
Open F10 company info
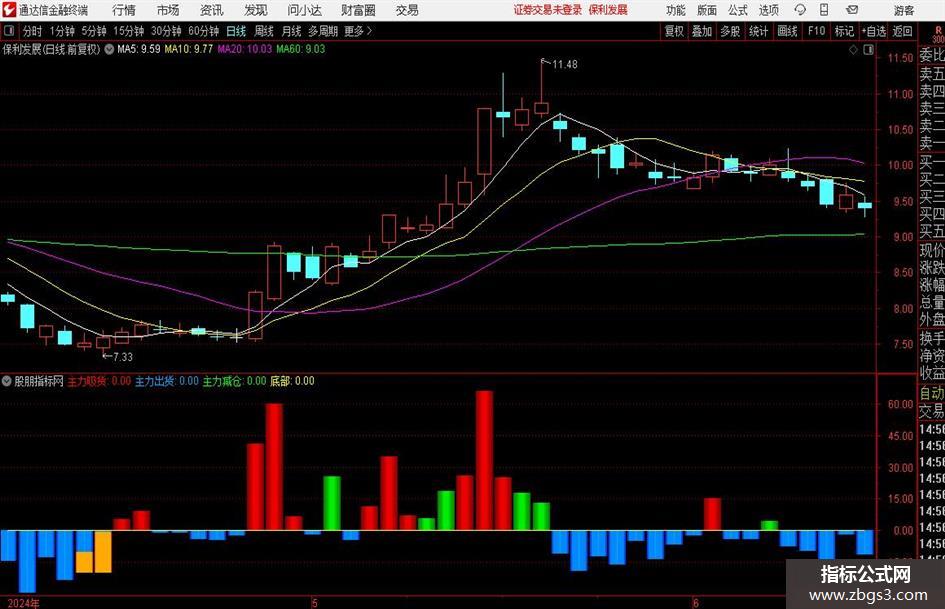pos(816,31)
